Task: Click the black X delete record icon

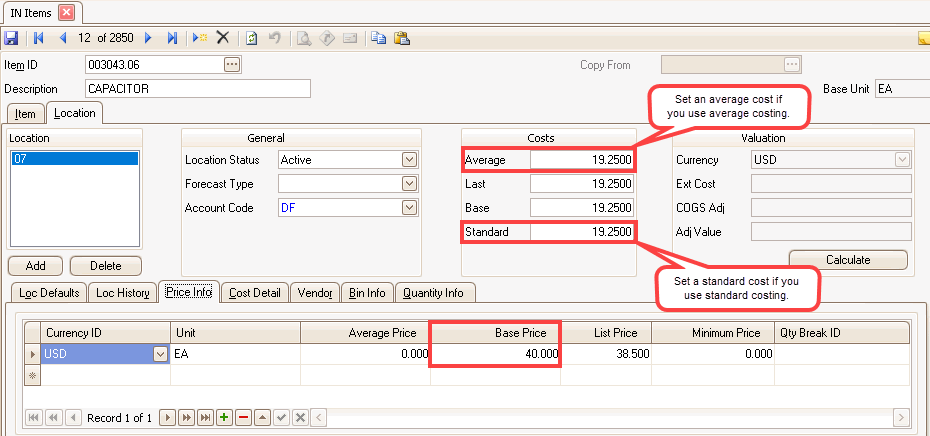Action: point(222,38)
